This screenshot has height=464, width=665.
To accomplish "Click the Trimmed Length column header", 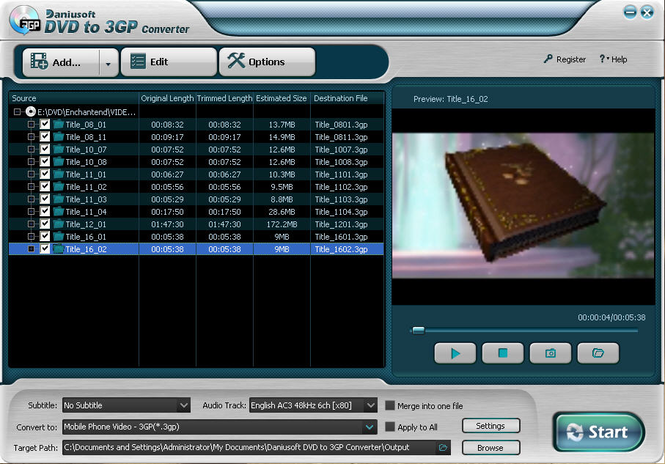I will (x=224, y=98).
